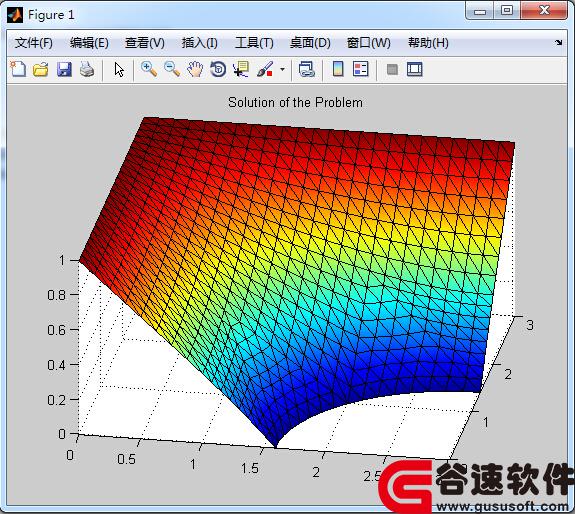
Task: Open the 桌面(D) menu
Action: point(310,43)
